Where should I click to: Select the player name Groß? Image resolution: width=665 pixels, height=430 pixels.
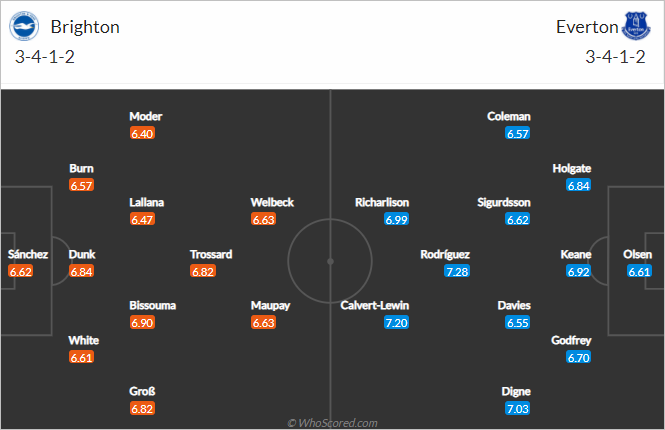142,391
